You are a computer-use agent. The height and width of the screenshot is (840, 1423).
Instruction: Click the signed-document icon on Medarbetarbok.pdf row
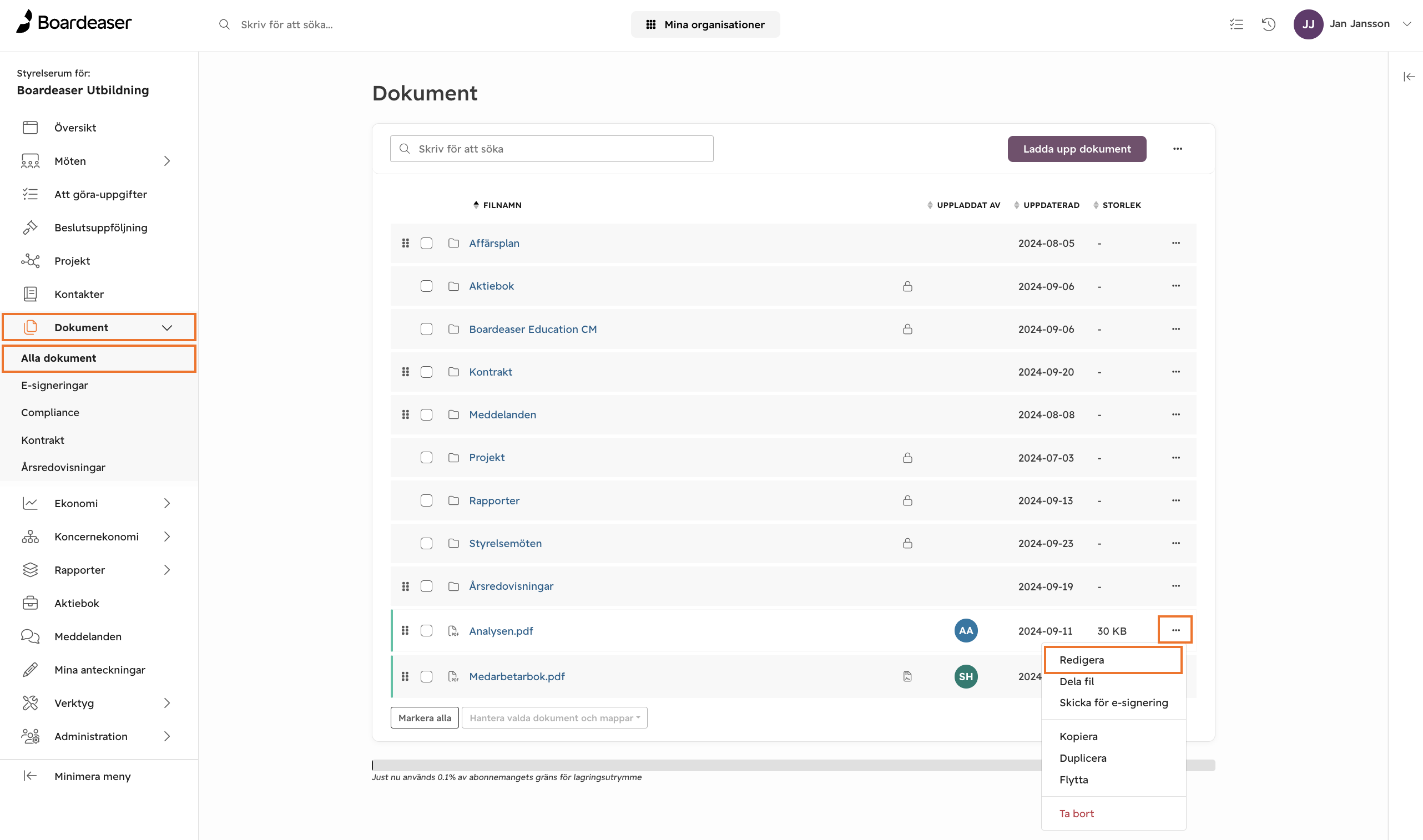907,676
